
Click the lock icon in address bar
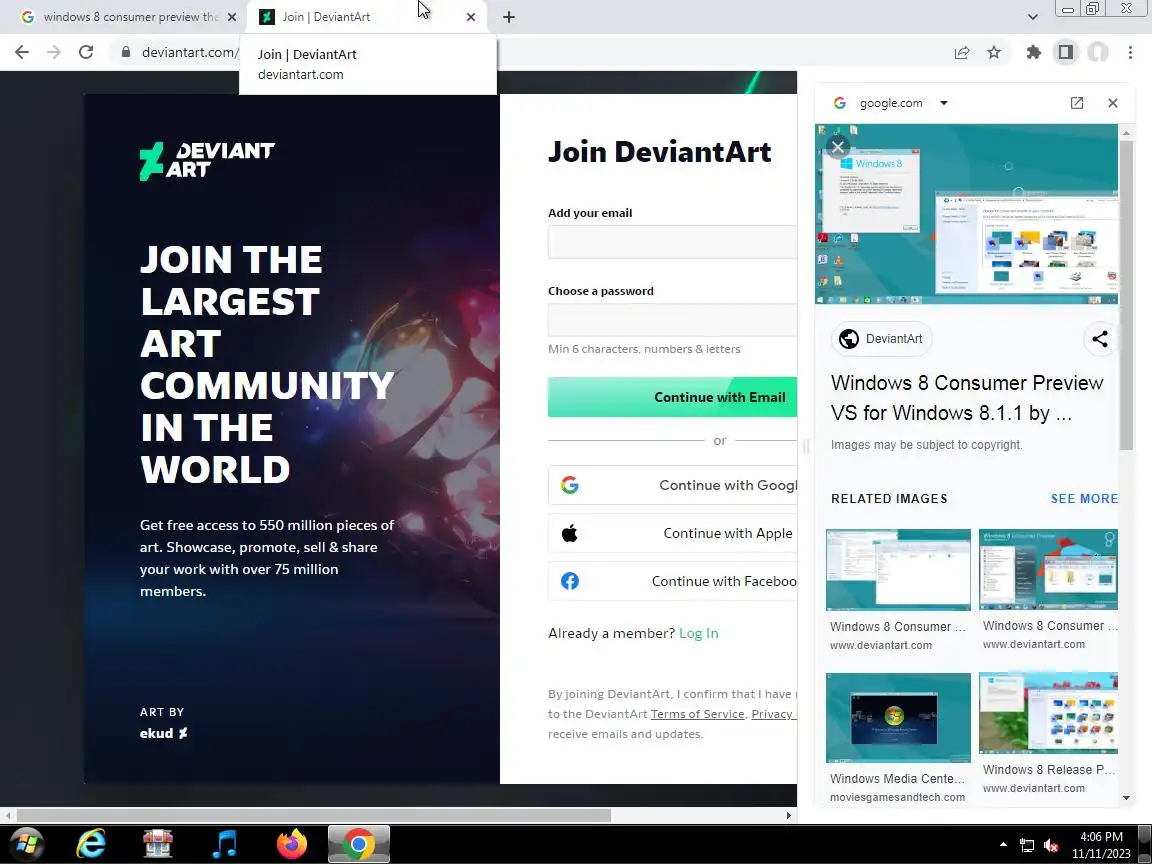click(x=126, y=52)
